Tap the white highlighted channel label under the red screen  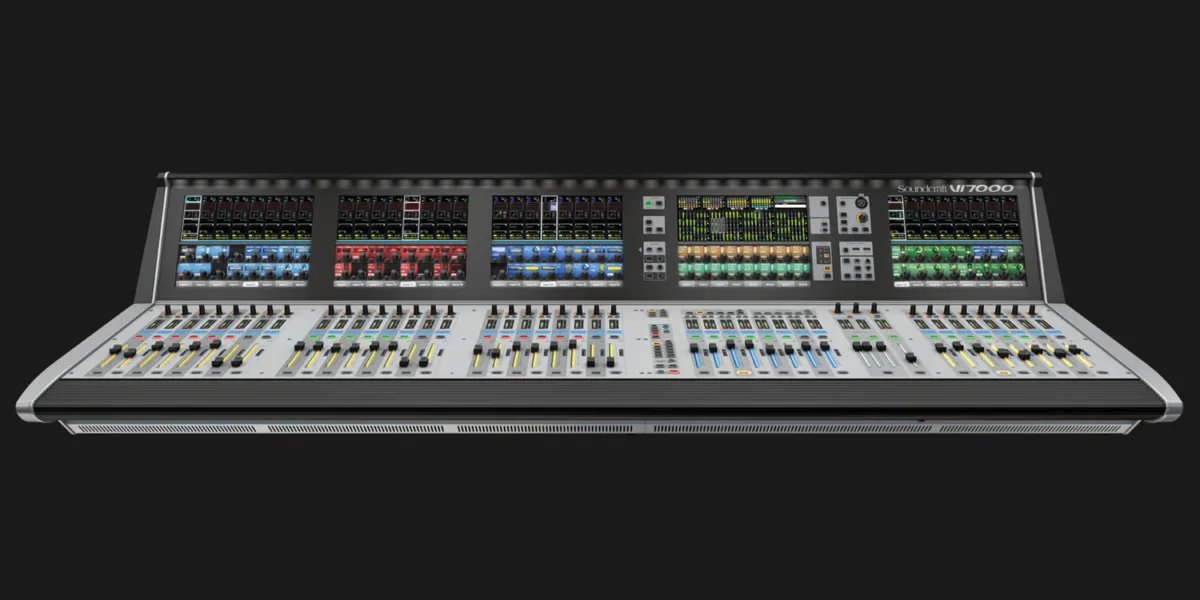[408, 284]
